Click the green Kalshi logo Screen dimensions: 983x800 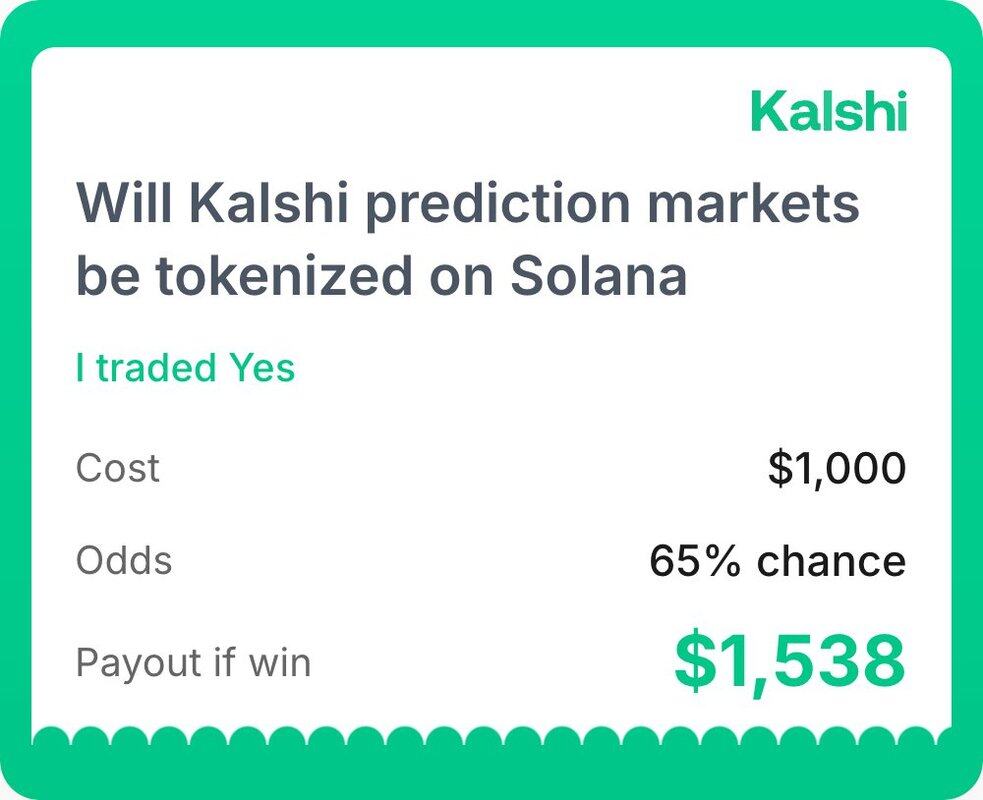829,111
